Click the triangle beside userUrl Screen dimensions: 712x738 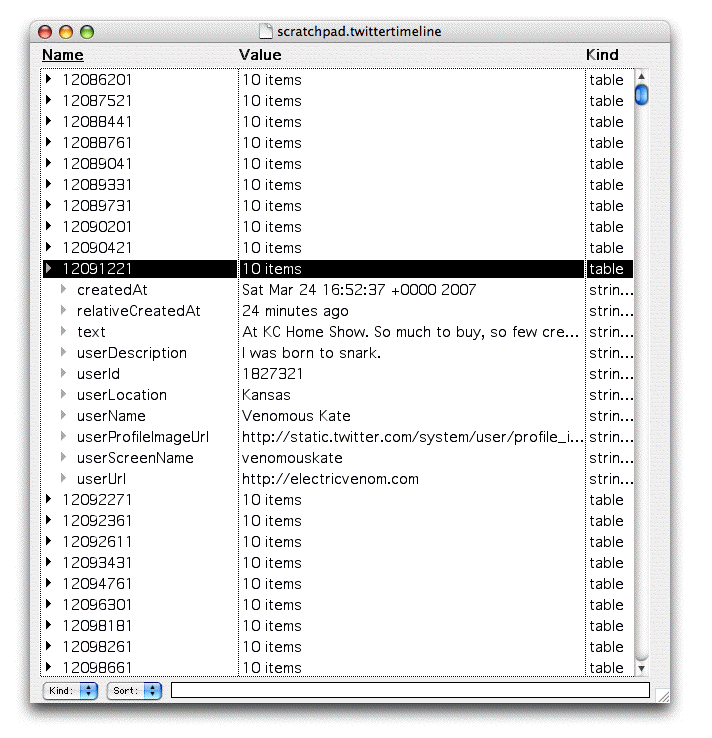(64, 479)
